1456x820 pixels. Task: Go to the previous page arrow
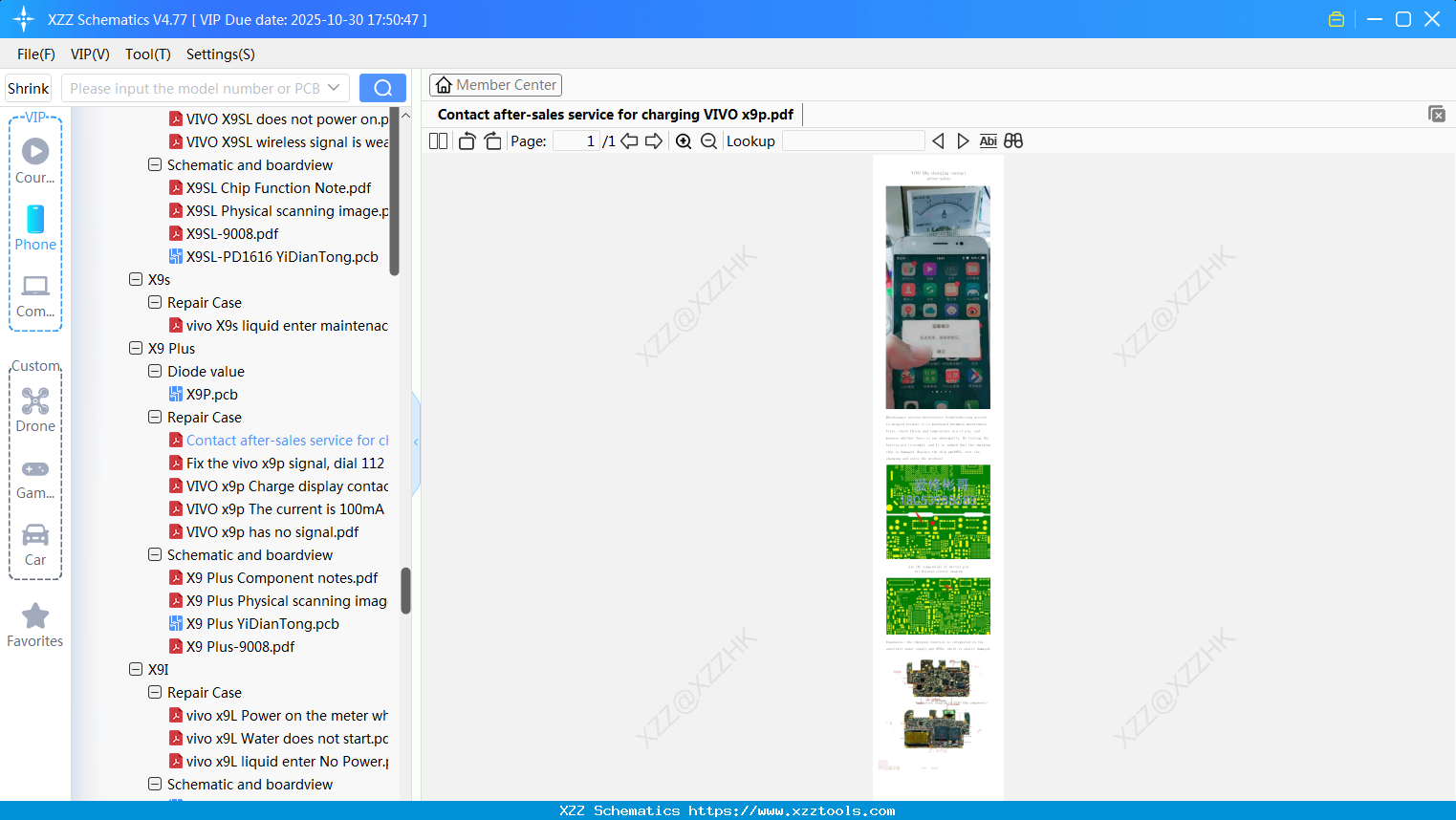pos(629,141)
